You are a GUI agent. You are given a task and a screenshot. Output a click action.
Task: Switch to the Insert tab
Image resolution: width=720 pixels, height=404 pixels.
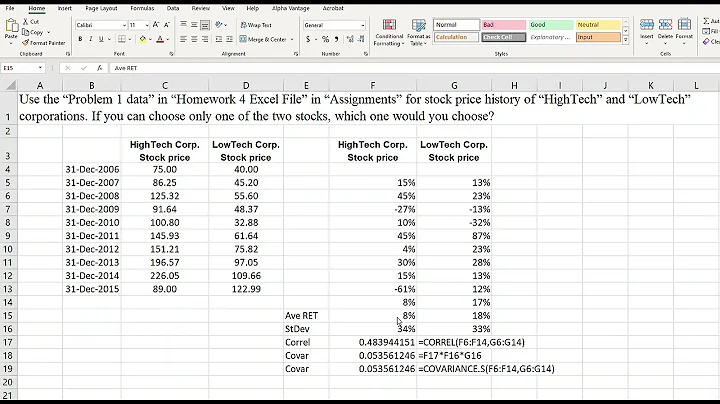click(65, 8)
